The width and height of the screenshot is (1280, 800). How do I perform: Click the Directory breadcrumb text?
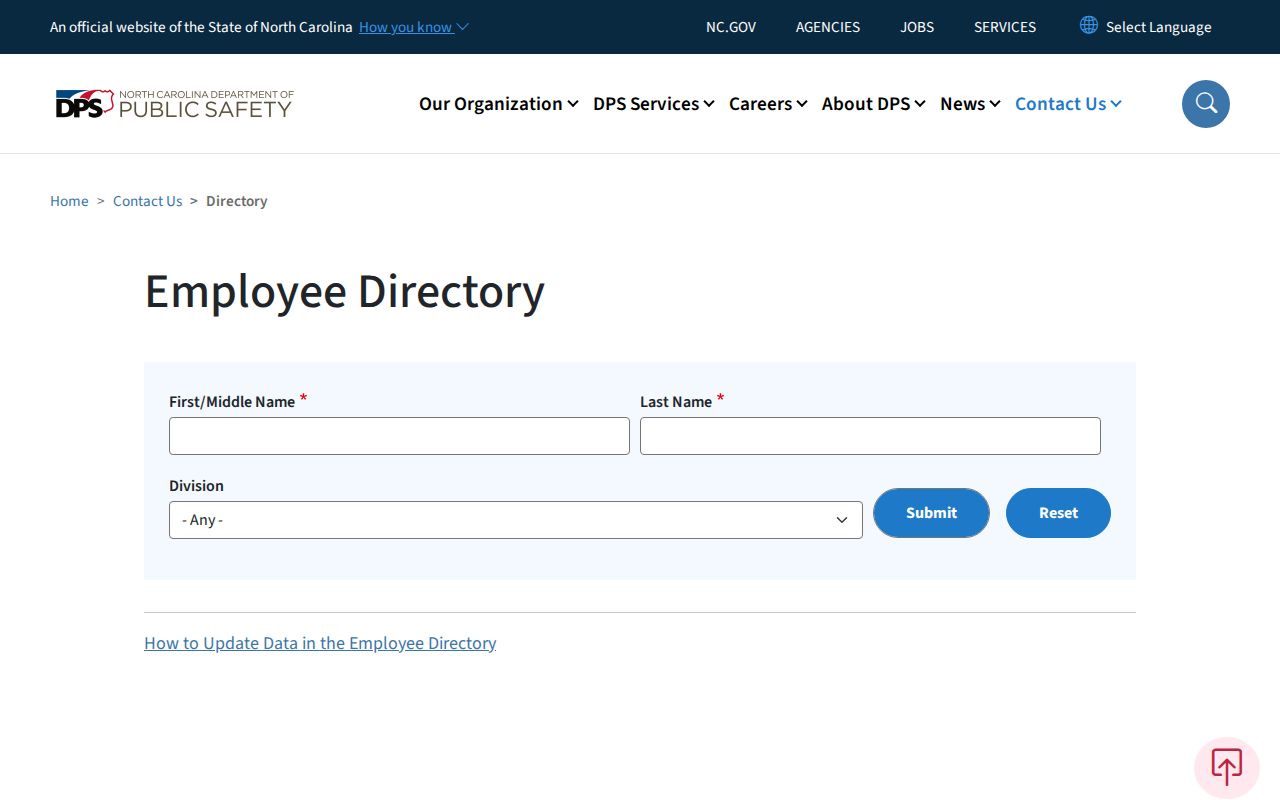(237, 201)
